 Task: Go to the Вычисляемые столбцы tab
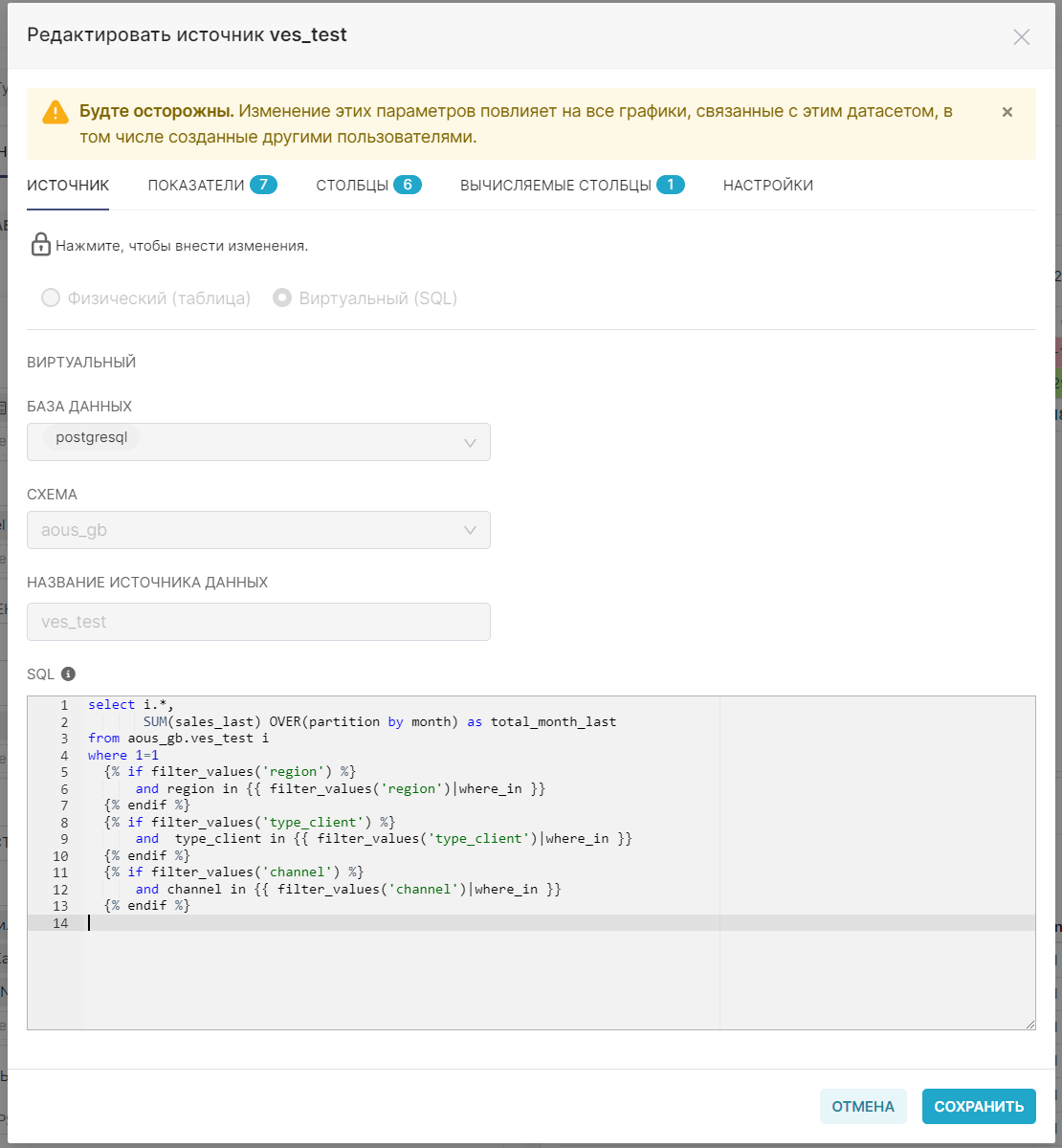(571, 186)
